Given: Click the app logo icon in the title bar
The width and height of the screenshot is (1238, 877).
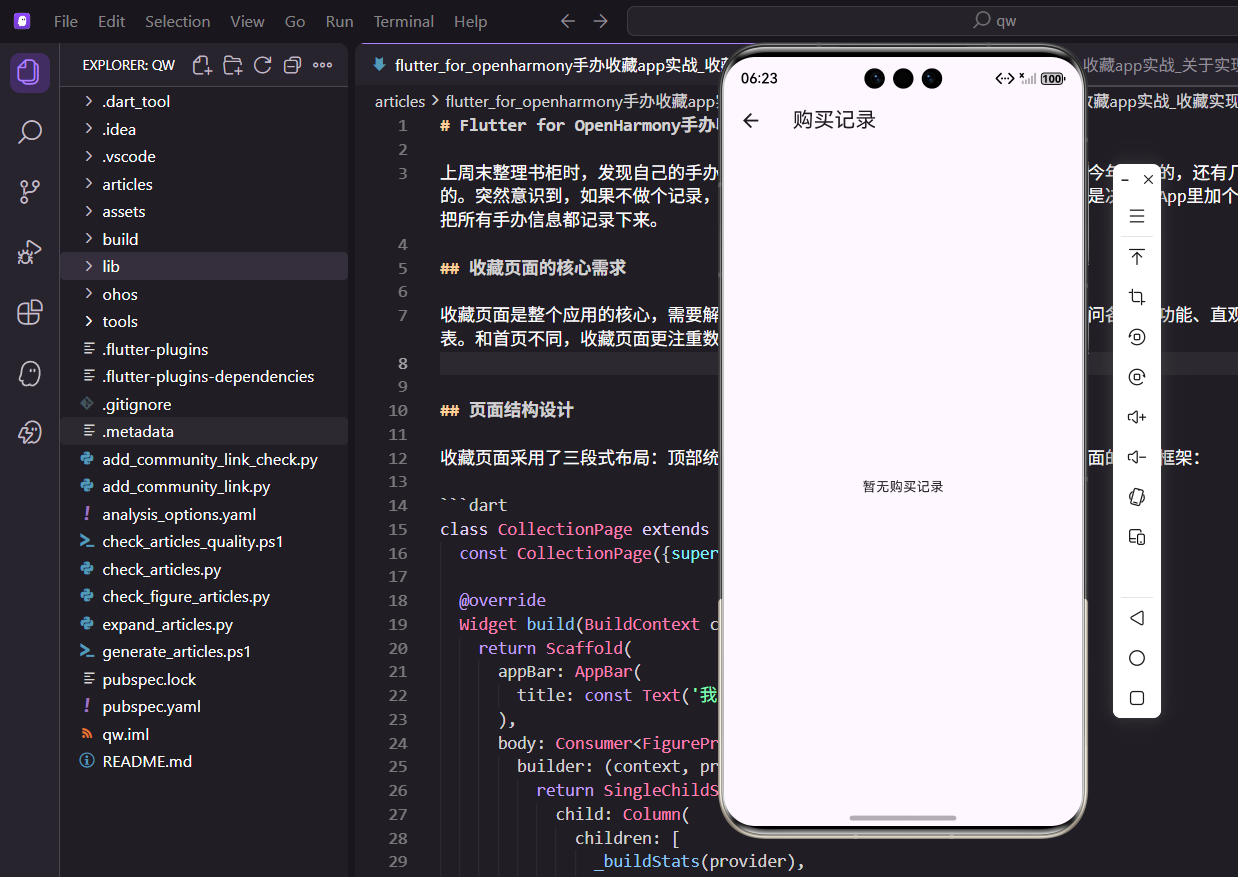Looking at the screenshot, I should [22, 21].
